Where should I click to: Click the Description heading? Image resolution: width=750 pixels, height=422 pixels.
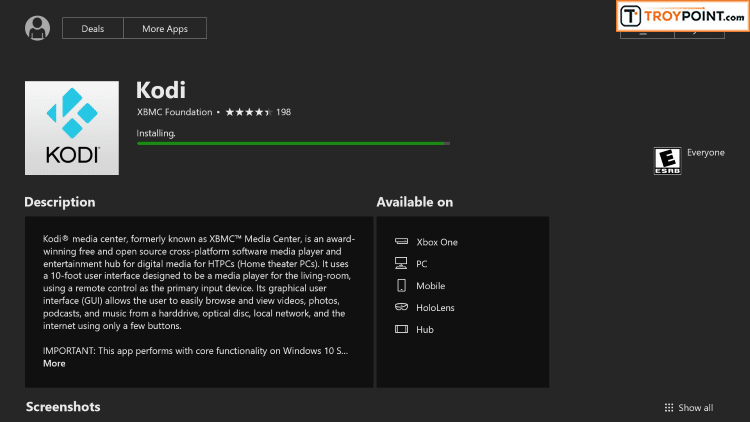(60, 202)
